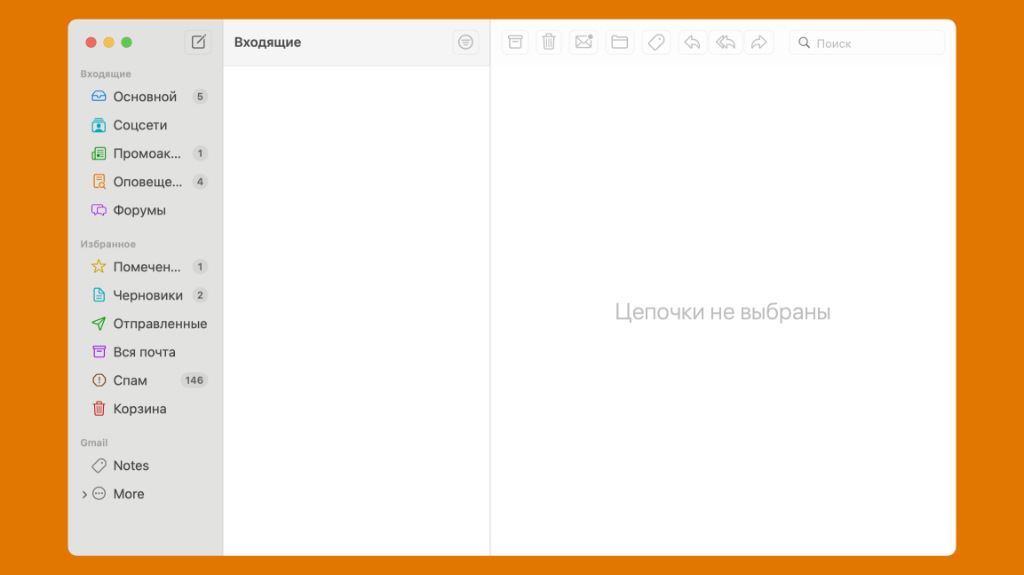This screenshot has width=1024, height=575.
Task: Open the Основной inbox category
Action: [144, 97]
